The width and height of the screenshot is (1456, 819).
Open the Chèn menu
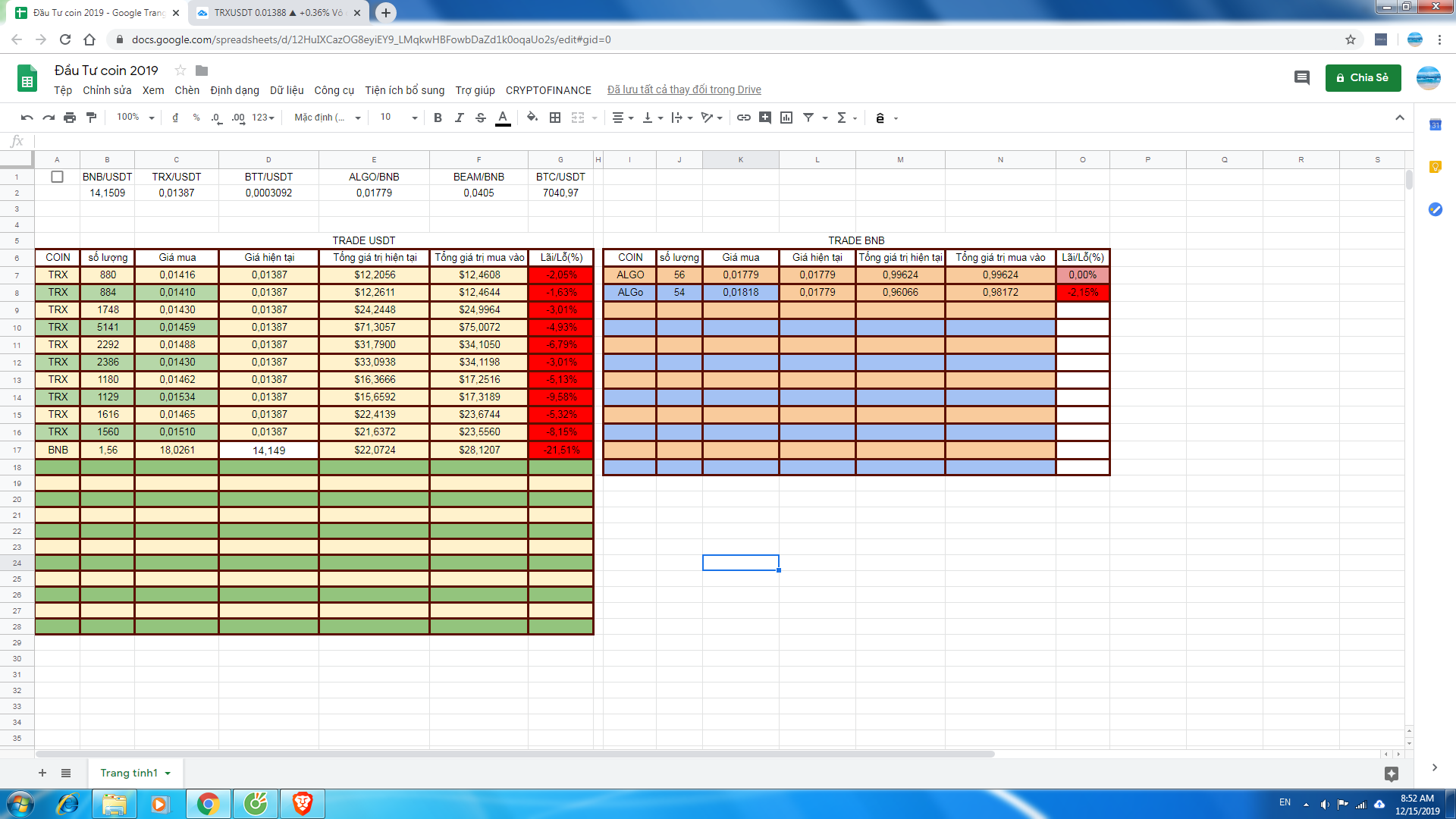tap(187, 90)
